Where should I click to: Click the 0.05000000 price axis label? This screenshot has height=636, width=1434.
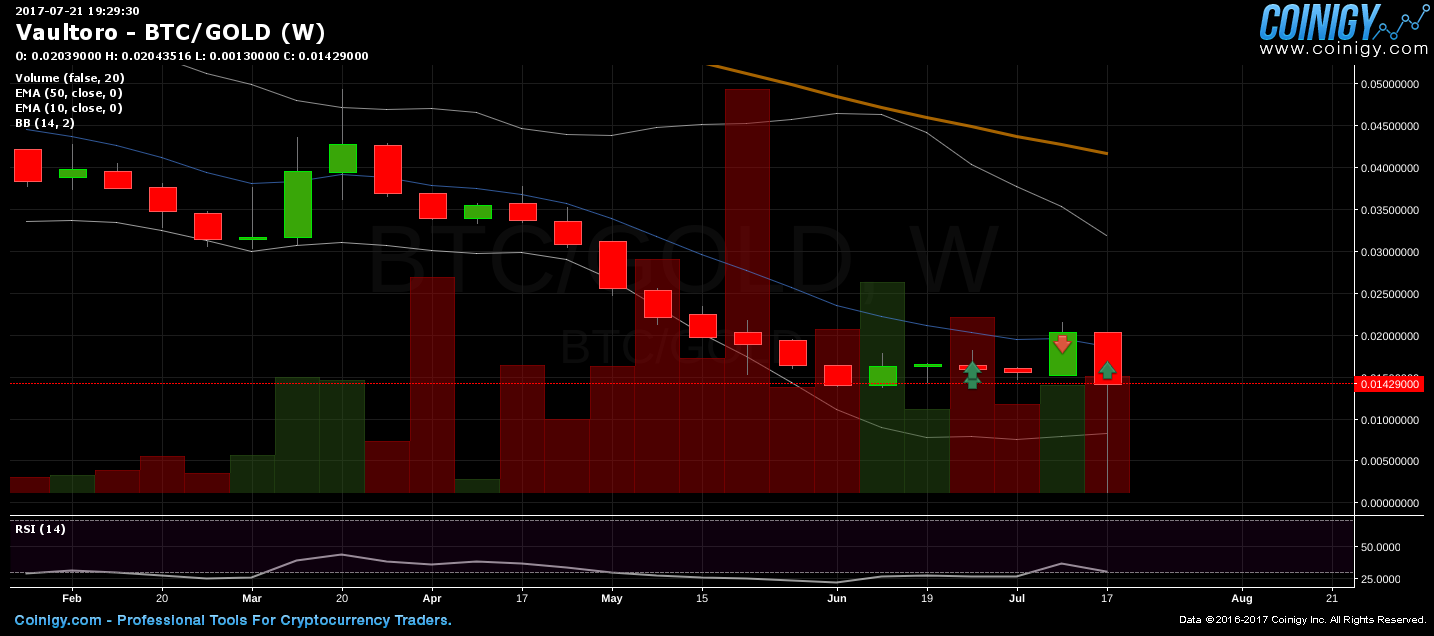coord(1390,84)
